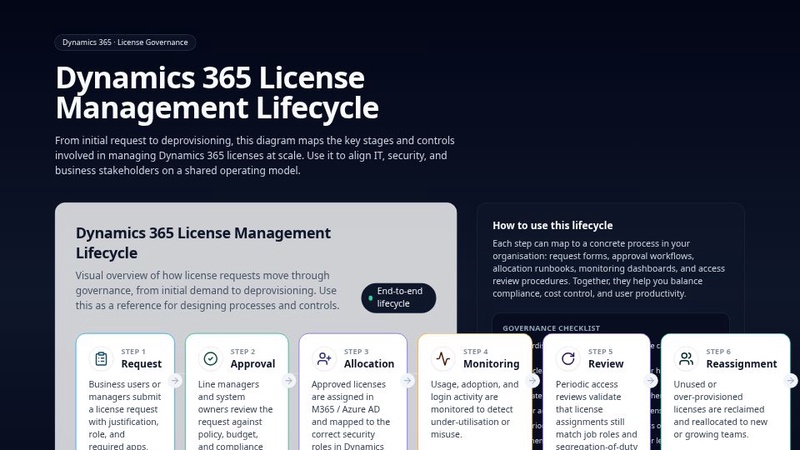Click the Dynamics 365 · License Governance tag

(x=125, y=42)
